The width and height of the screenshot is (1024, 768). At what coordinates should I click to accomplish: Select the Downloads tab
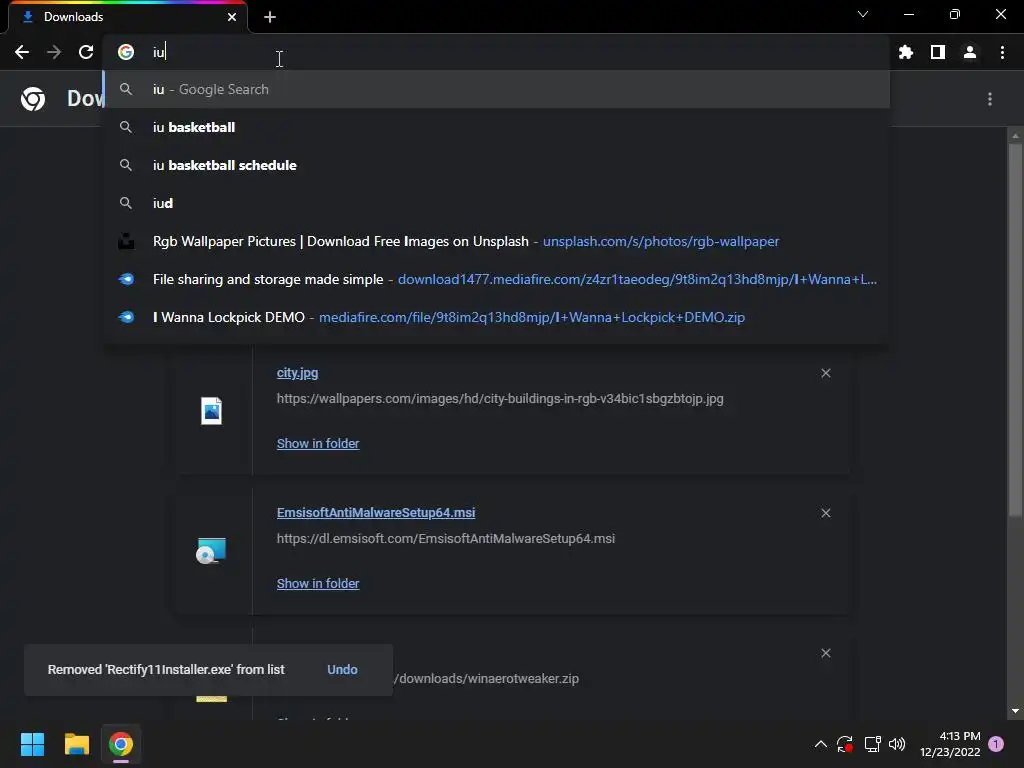(127, 17)
